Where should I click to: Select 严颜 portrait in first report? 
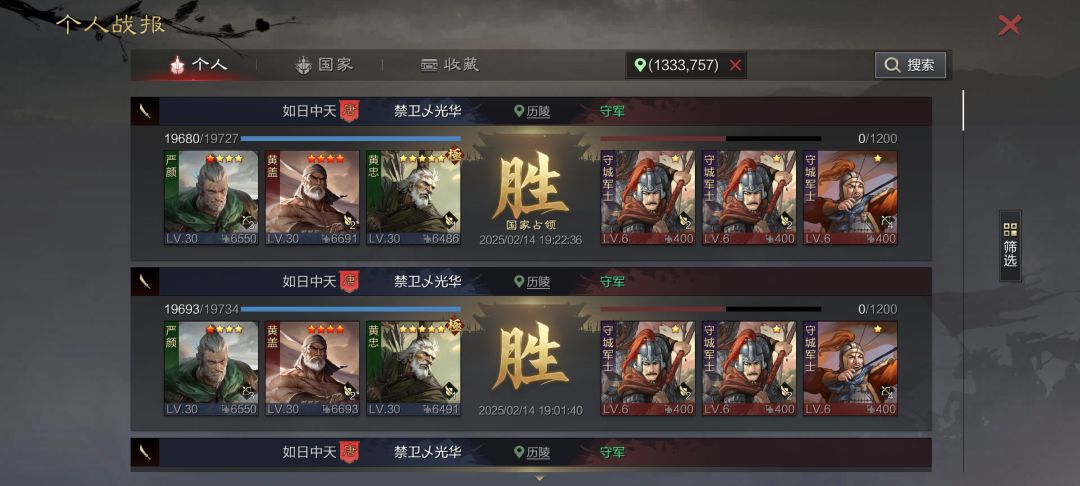click(x=211, y=198)
